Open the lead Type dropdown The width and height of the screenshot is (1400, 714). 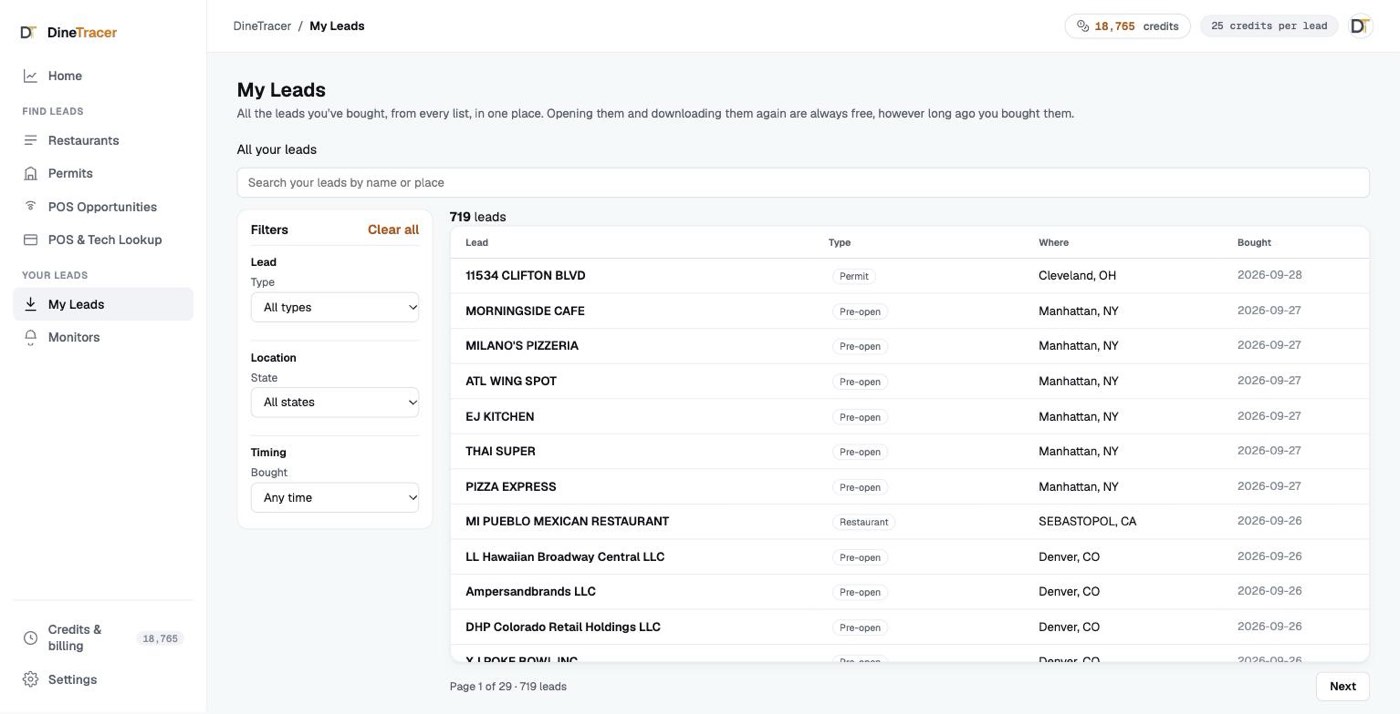tap(335, 307)
